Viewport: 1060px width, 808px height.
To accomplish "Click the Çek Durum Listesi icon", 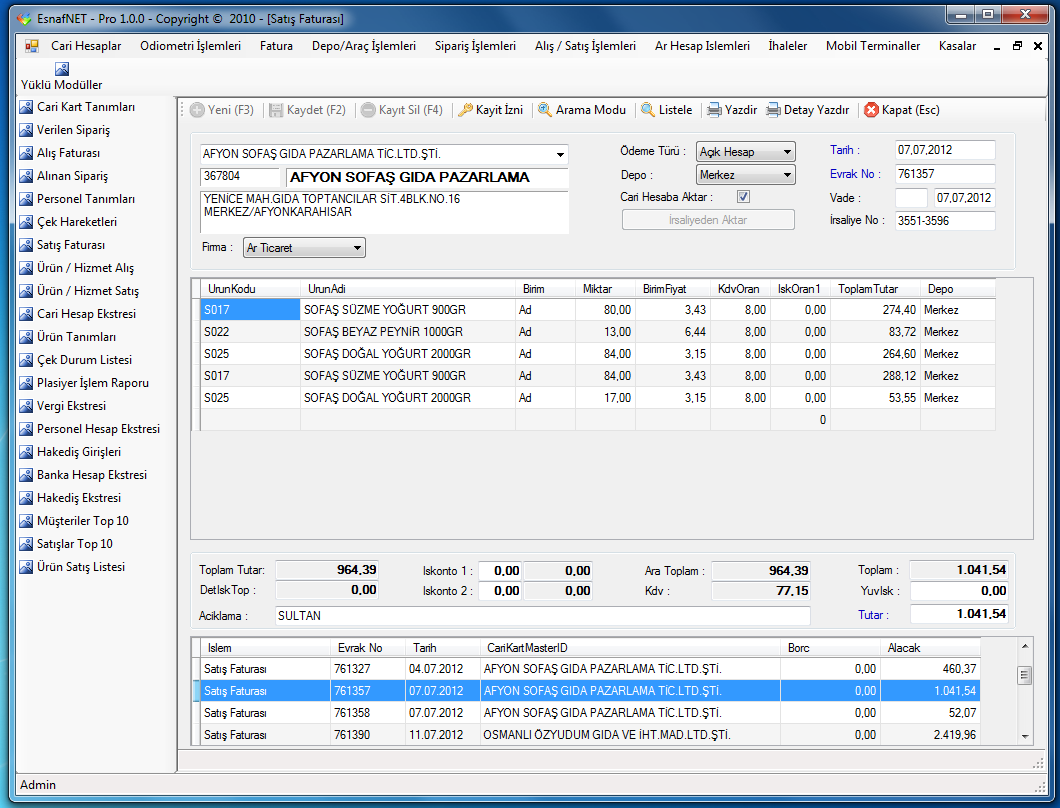I will click(26, 360).
